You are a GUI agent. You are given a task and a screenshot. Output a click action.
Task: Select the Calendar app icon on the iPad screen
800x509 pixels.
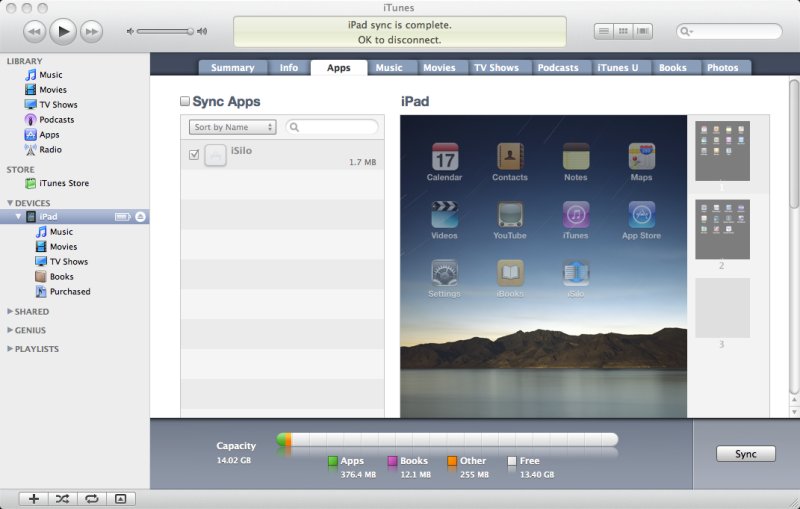coord(444,157)
